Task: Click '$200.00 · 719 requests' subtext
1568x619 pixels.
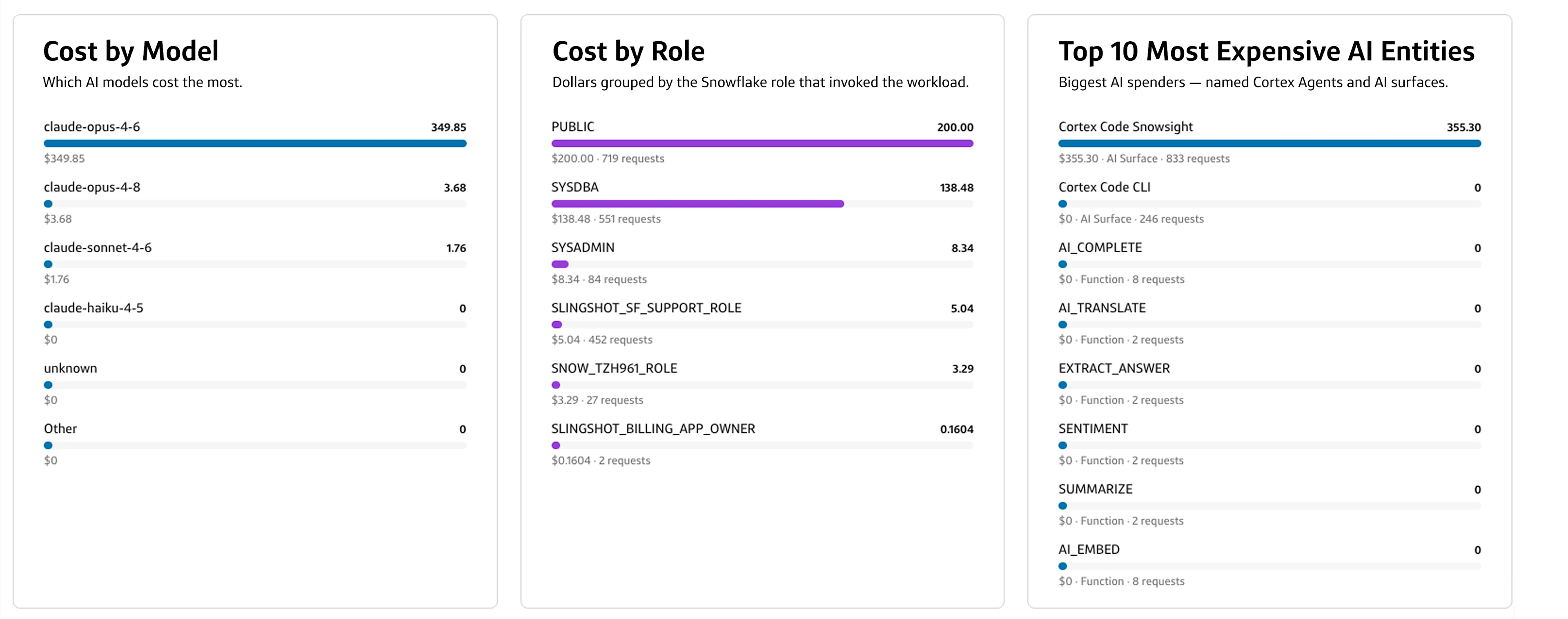Action: [608, 158]
